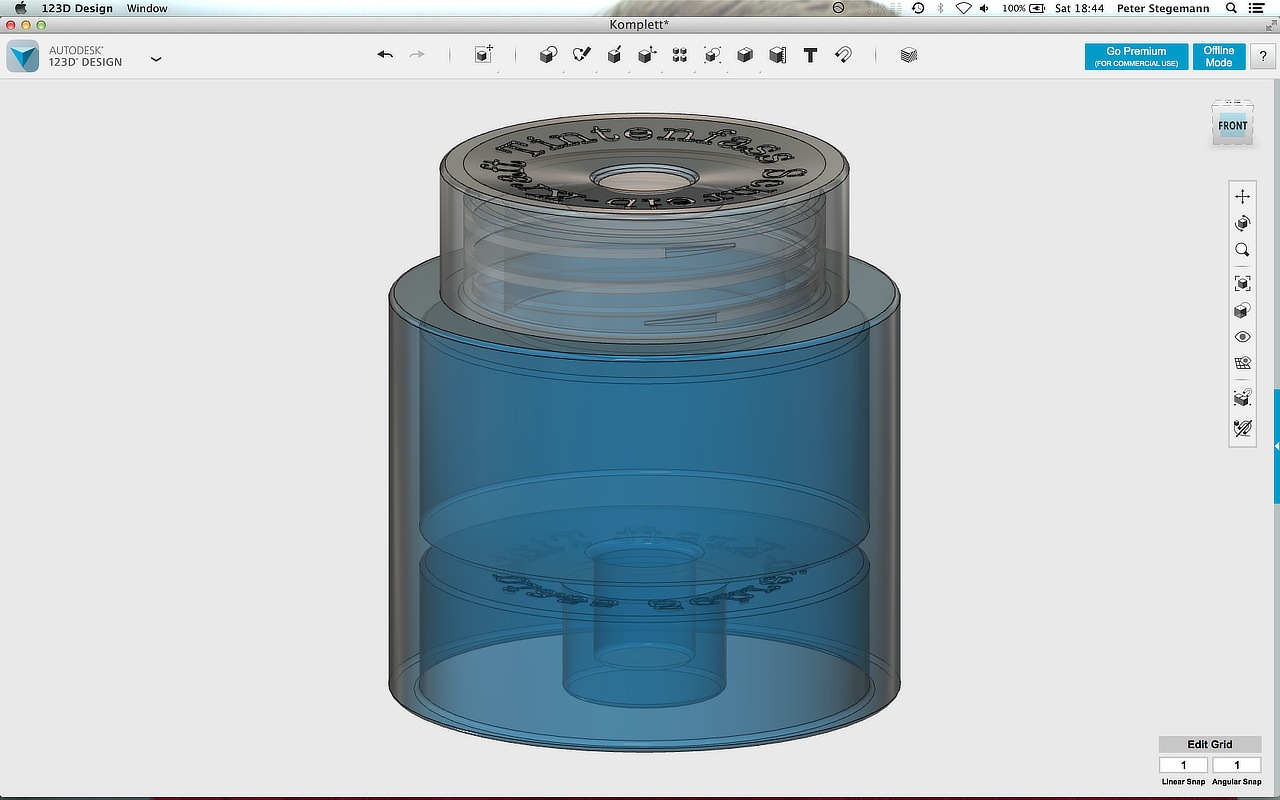The image size is (1280, 800).
Task: Open the Pattern tool with four cubes
Action: pos(680,55)
